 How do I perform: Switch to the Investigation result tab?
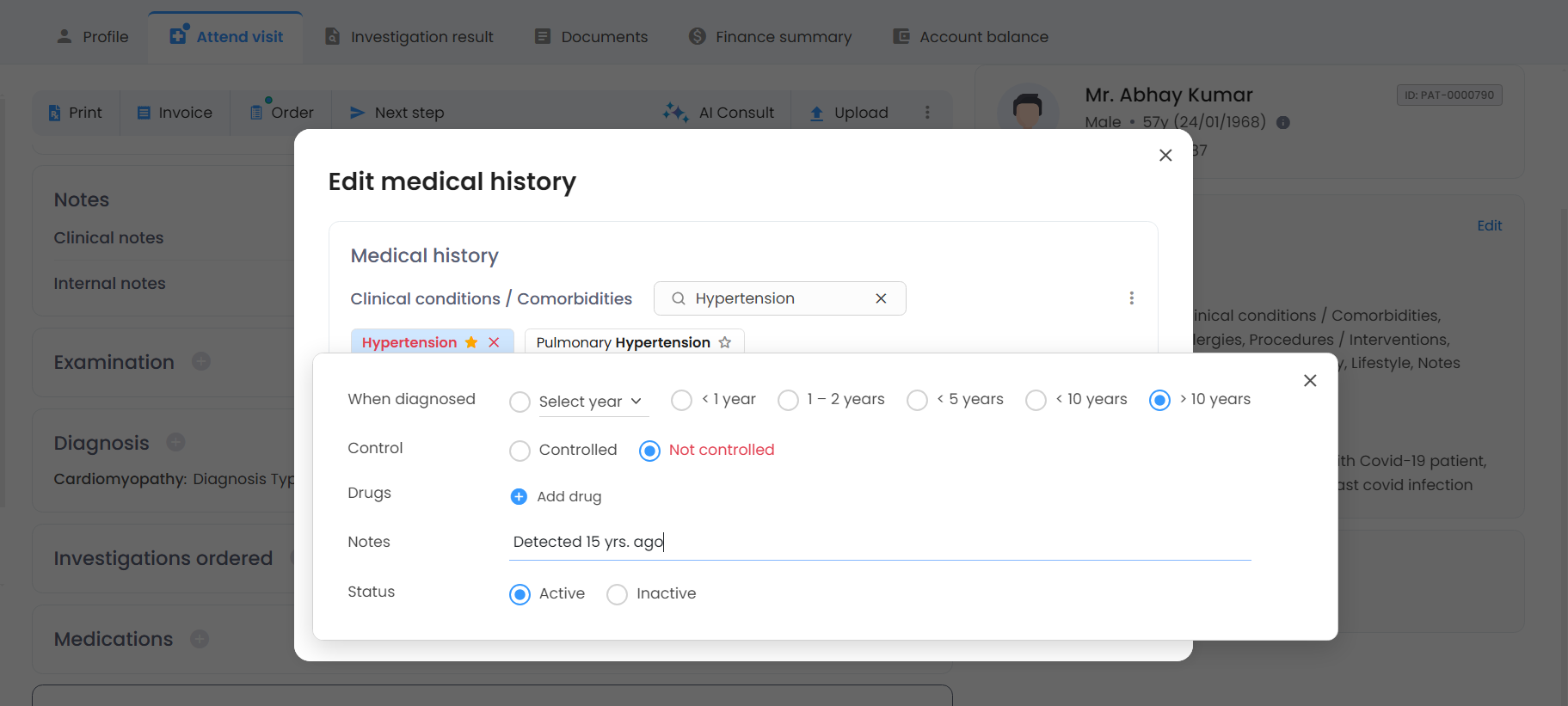(x=409, y=37)
